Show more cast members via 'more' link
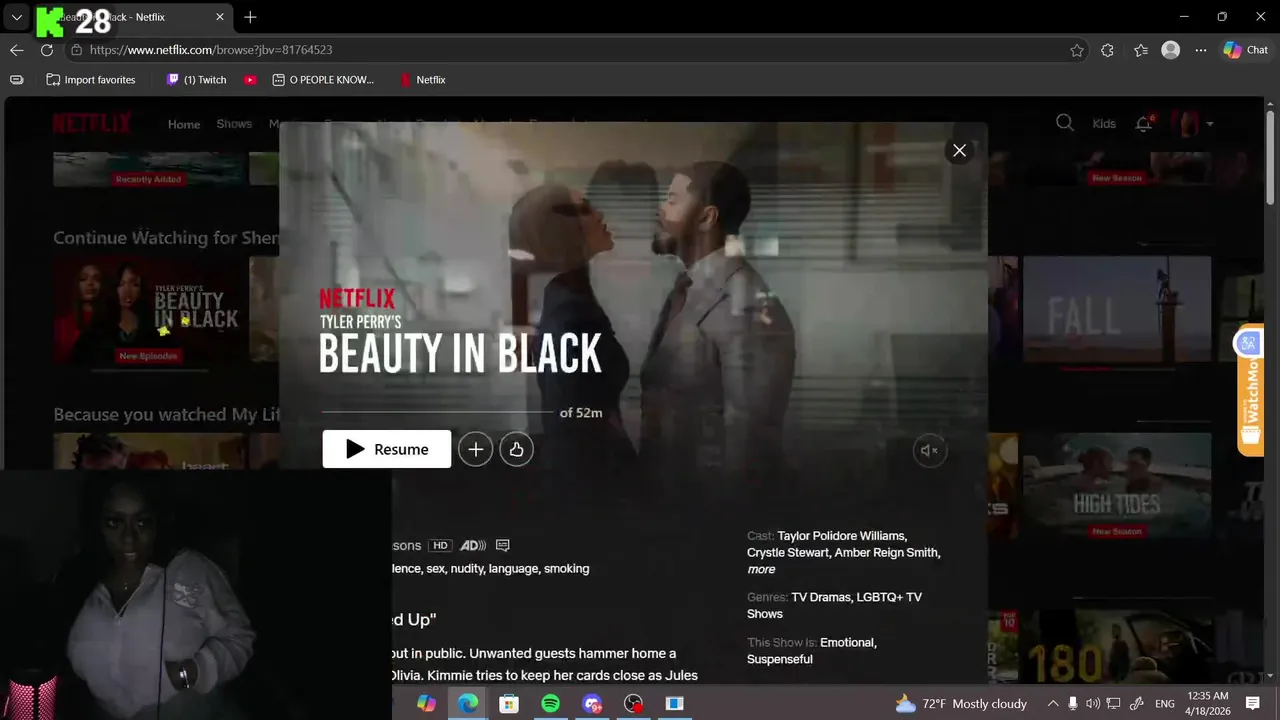 click(x=761, y=569)
